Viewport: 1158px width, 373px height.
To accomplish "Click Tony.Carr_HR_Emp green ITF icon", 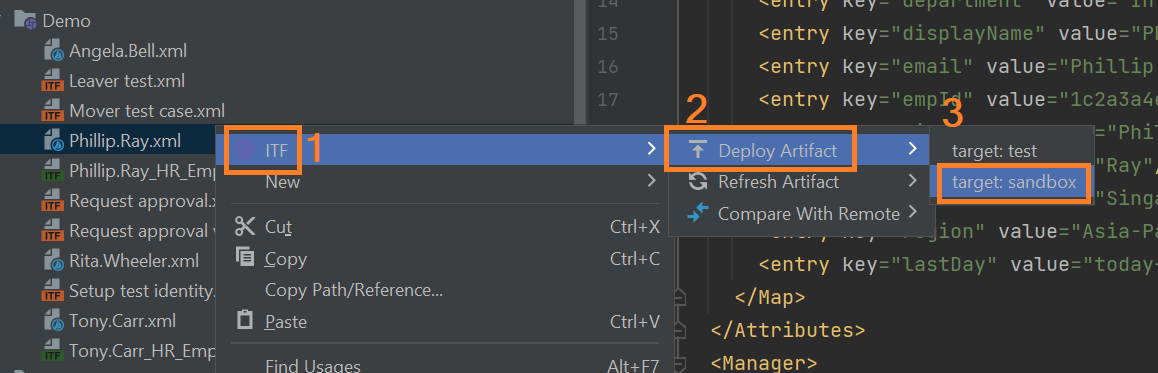I will click(x=52, y=351).
